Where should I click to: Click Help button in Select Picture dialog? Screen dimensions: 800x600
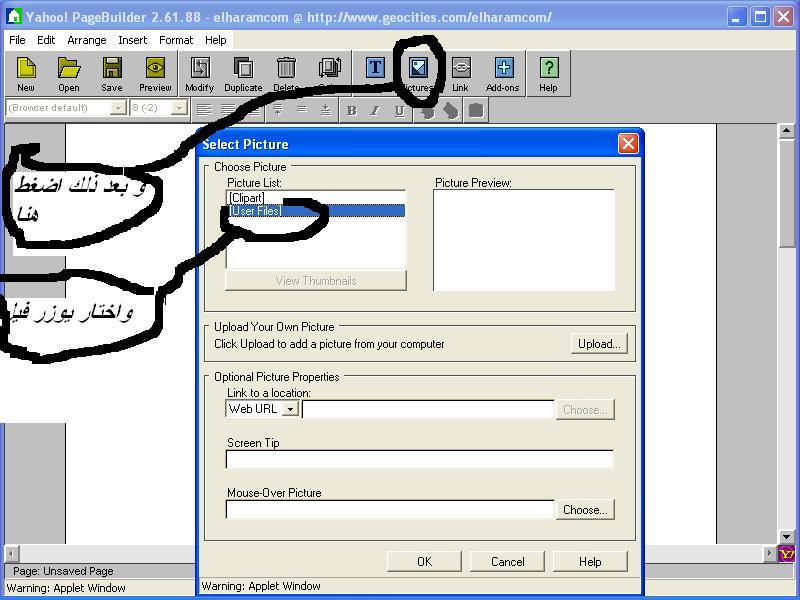click(x=590, y=562)
